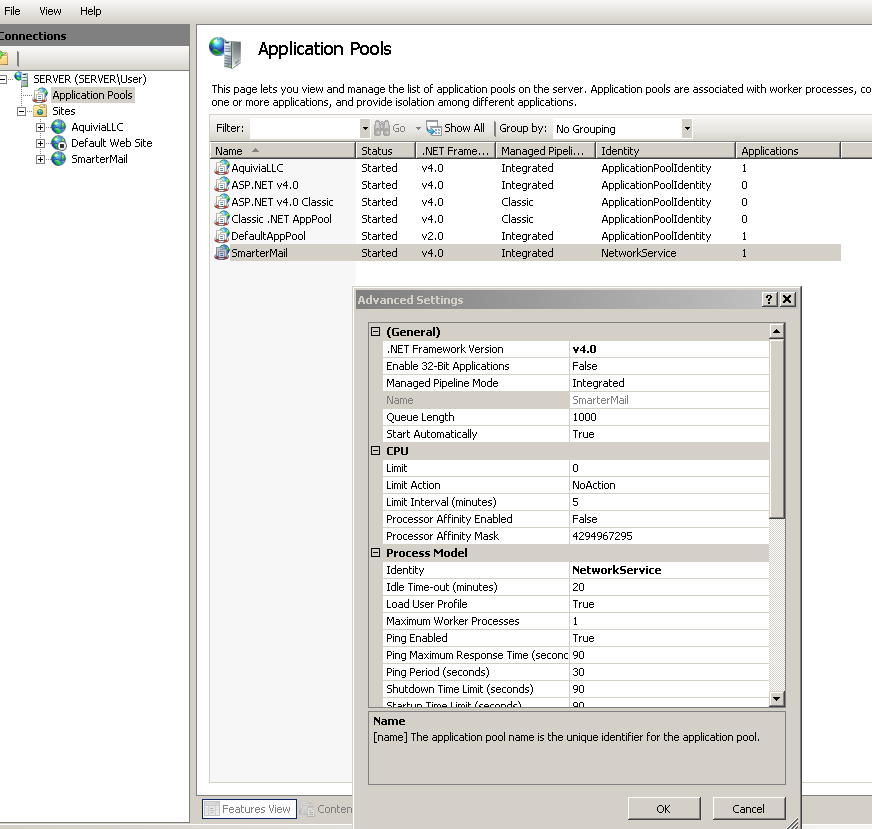Click OK in Advanced Settings dialog

pos(663,809)
